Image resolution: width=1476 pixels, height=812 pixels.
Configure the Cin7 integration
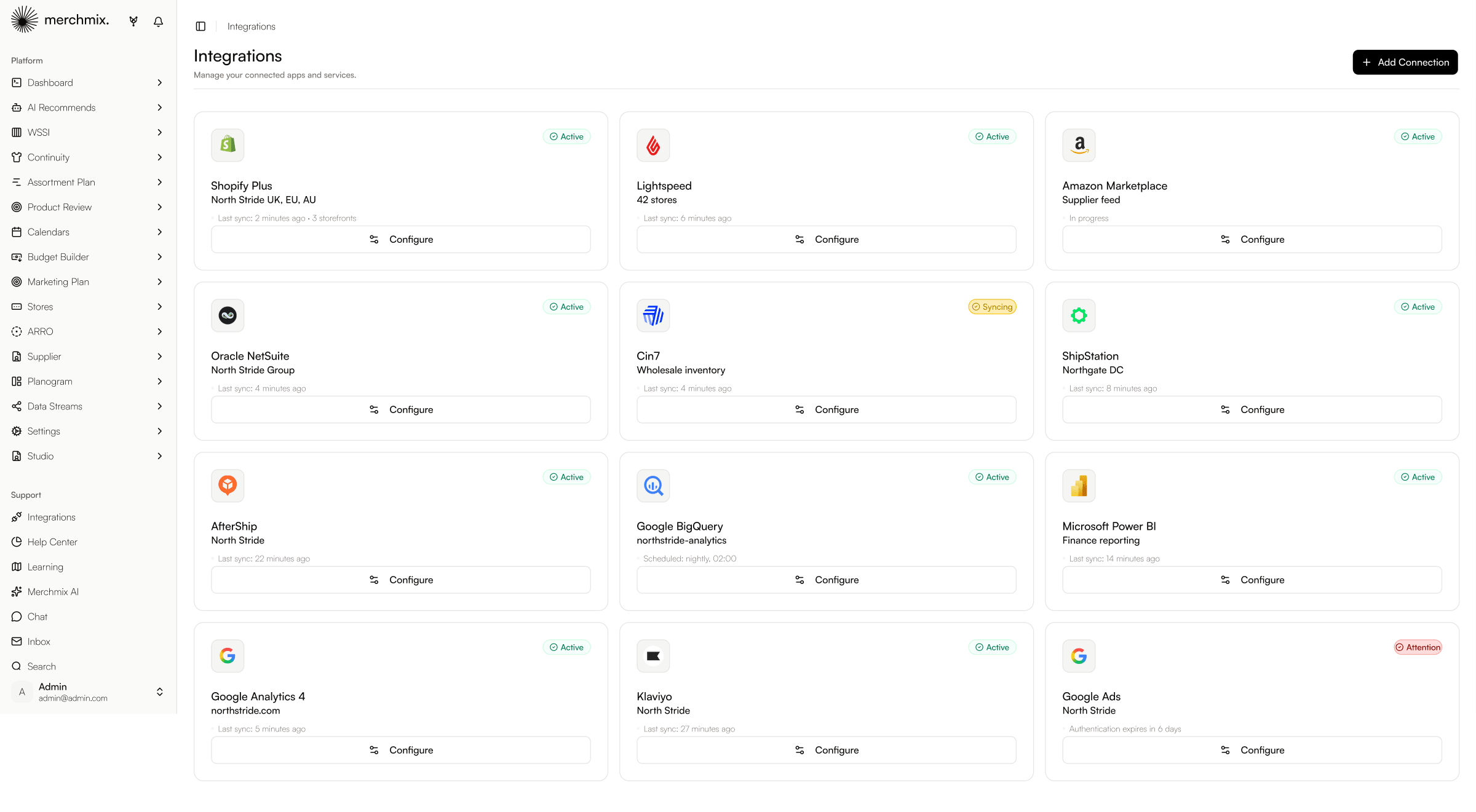coord(826,409)
